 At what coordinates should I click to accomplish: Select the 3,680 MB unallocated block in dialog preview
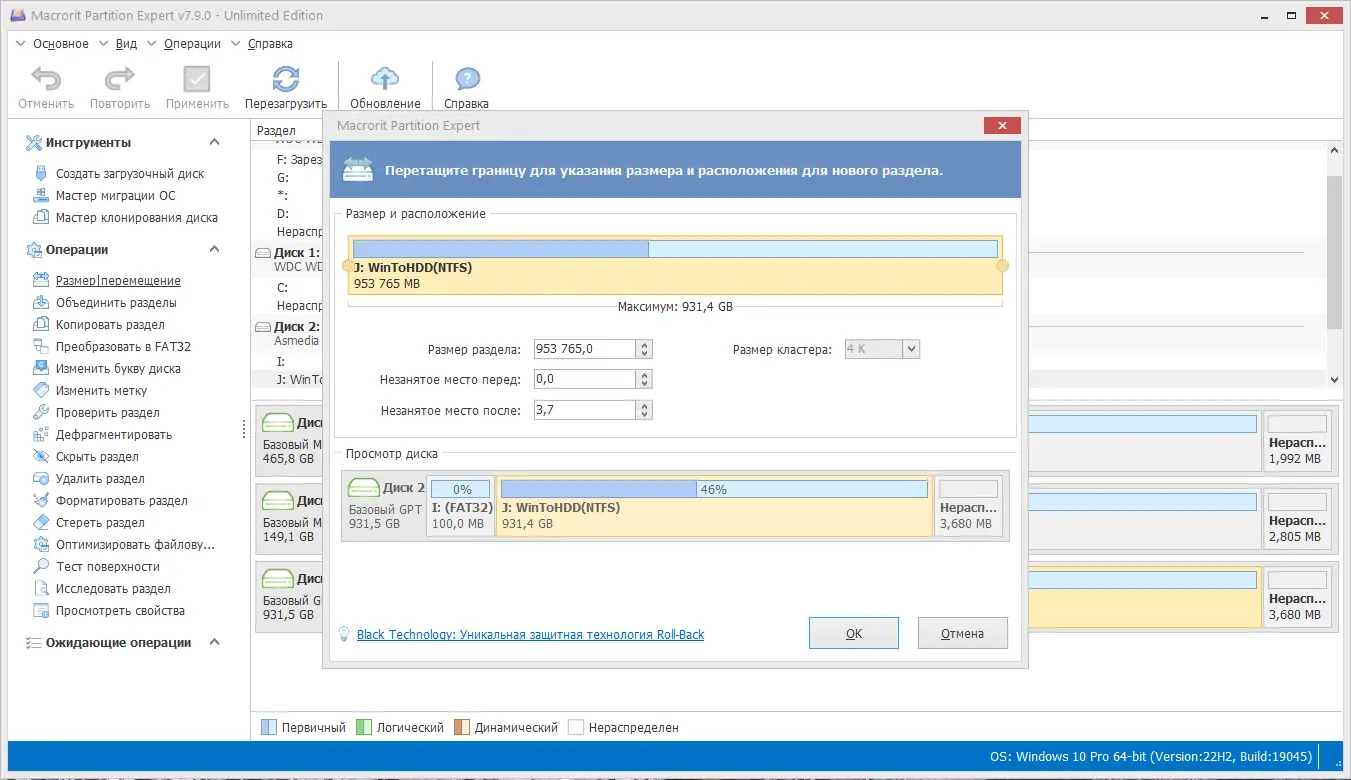coord(969,506)
